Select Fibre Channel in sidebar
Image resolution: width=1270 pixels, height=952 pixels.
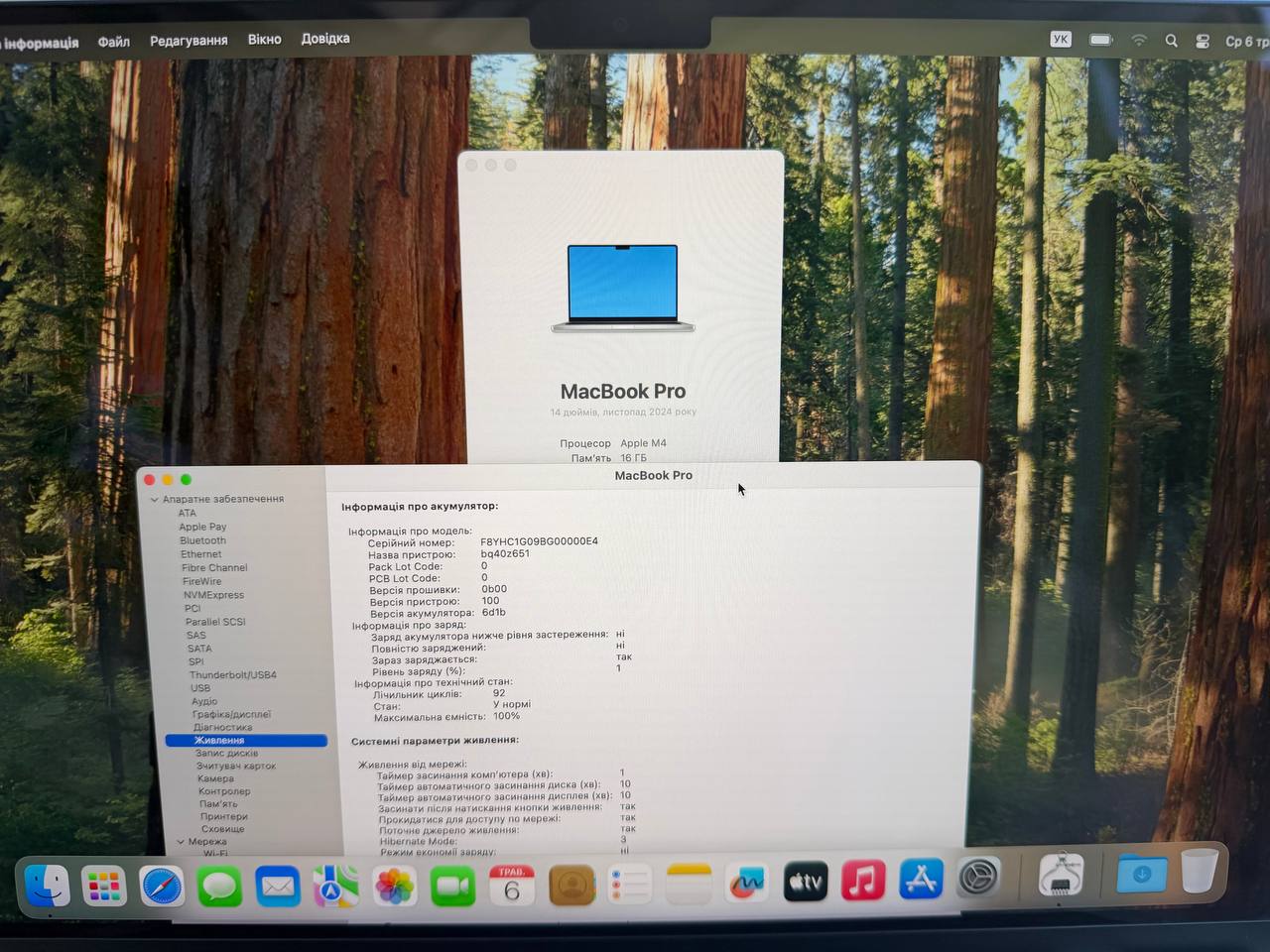point(214,568)
